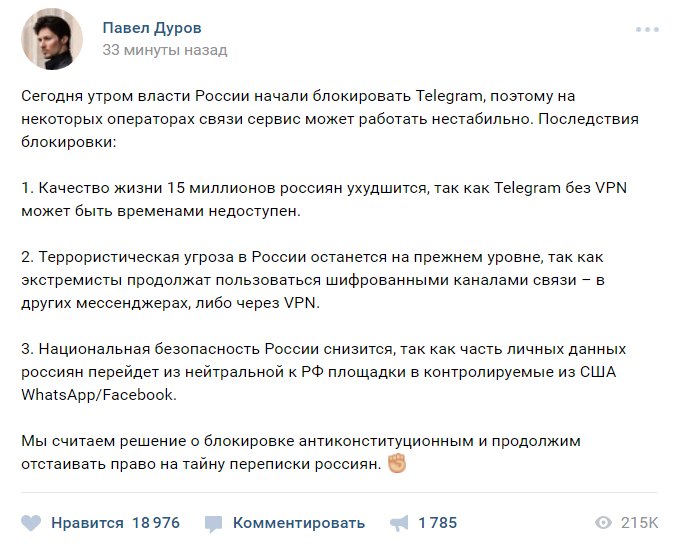This screenshot has height=544, width=681.
Task: Click the 1 785 reposts count
Action: [x=437, y=523]
